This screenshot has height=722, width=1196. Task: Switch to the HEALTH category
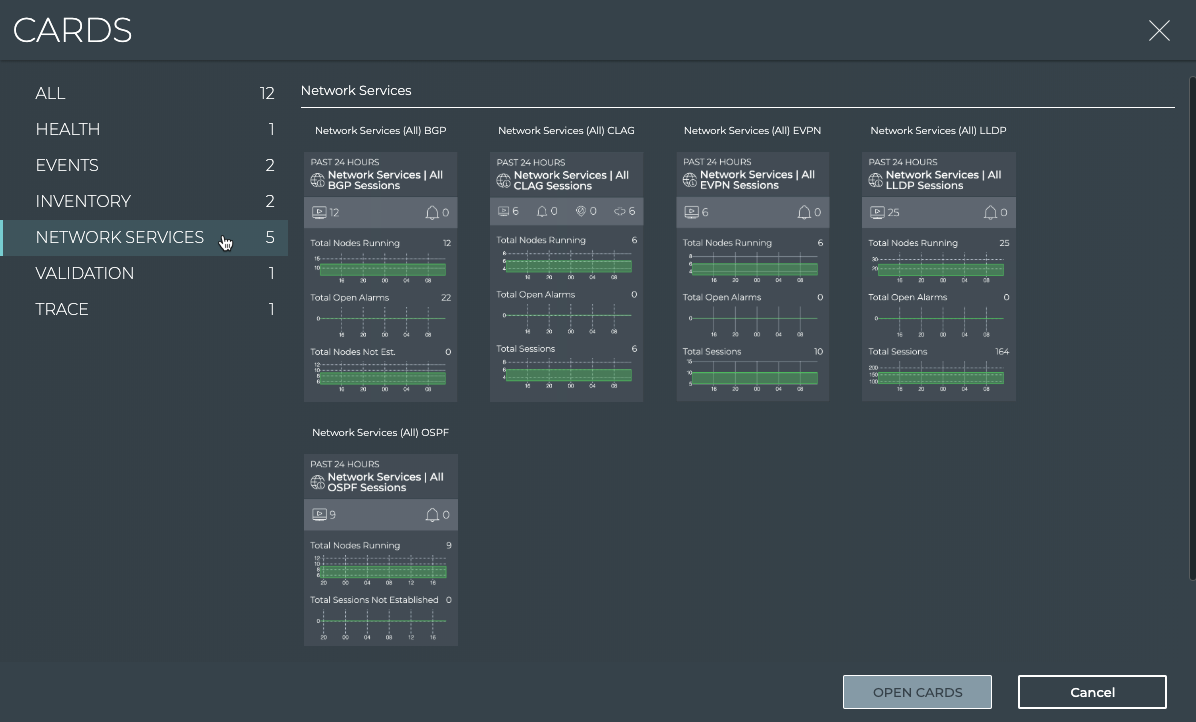click(67, 129)
